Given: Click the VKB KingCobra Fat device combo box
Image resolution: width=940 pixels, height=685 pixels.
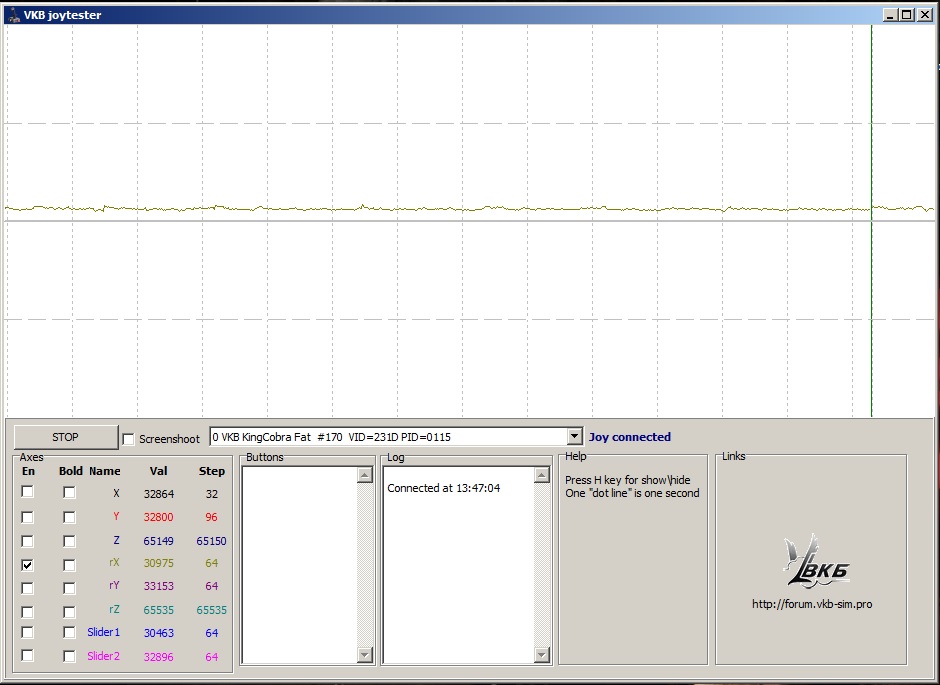Looking at the screenshot, I should (388, 437).
